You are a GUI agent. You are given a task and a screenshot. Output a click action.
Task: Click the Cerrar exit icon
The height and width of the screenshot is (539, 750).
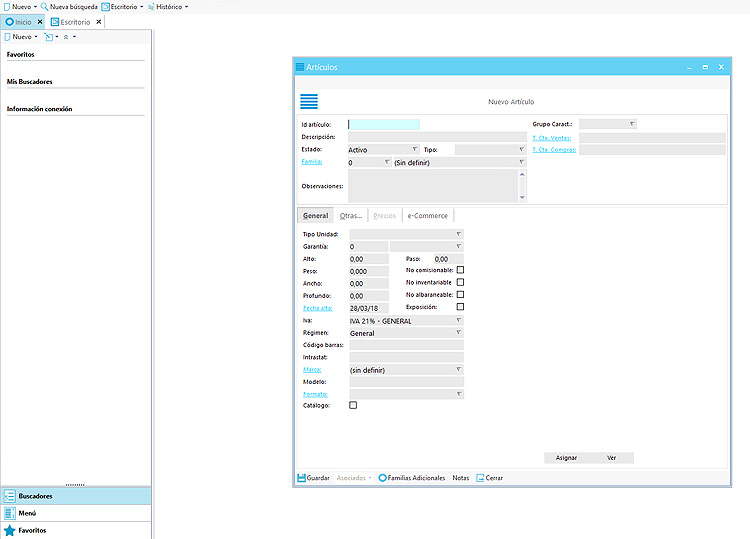coord(480,478)
